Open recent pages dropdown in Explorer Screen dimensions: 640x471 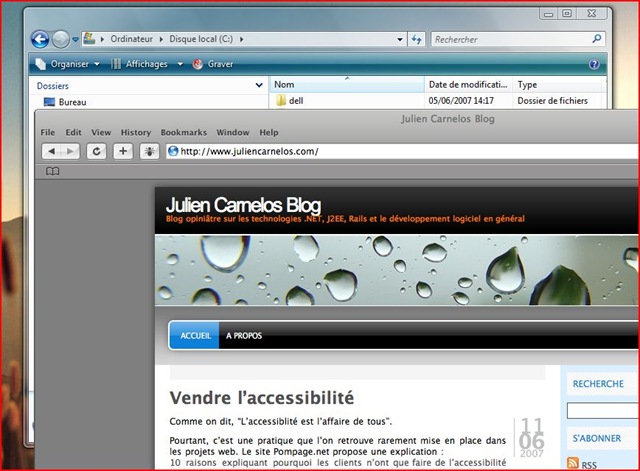point(75,40)
